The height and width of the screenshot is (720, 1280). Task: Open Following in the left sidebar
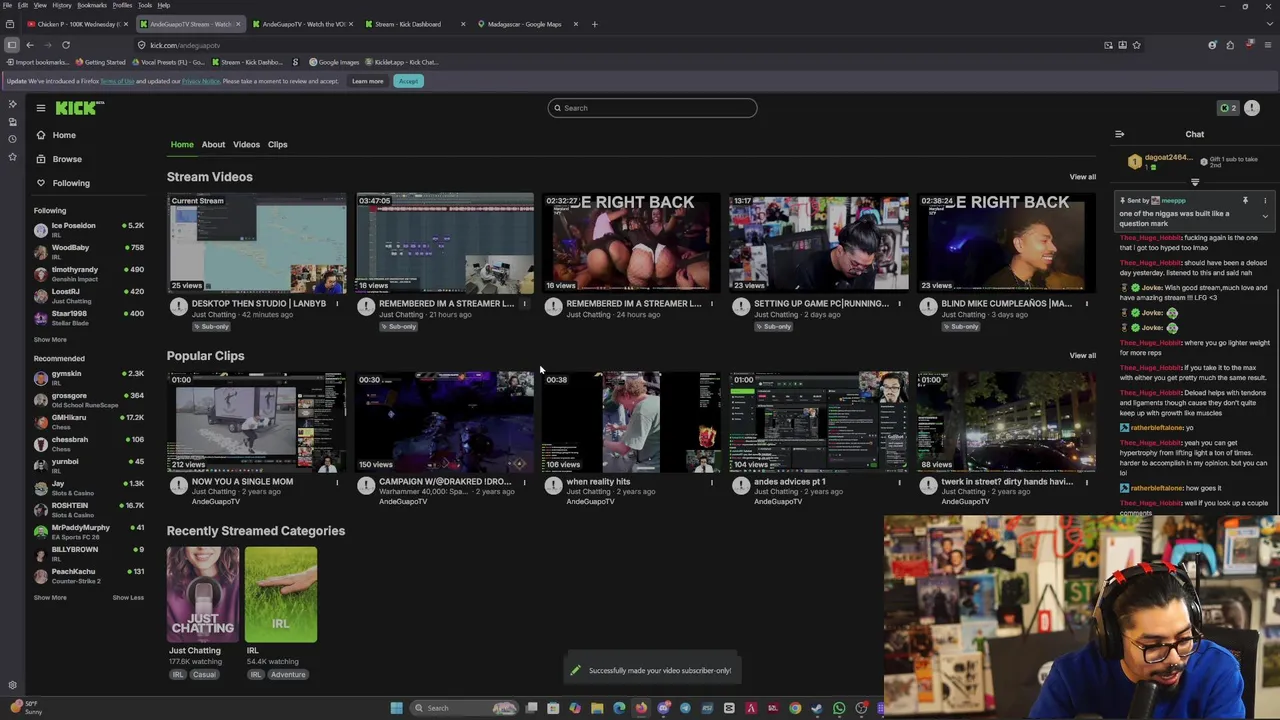[71, 183]
